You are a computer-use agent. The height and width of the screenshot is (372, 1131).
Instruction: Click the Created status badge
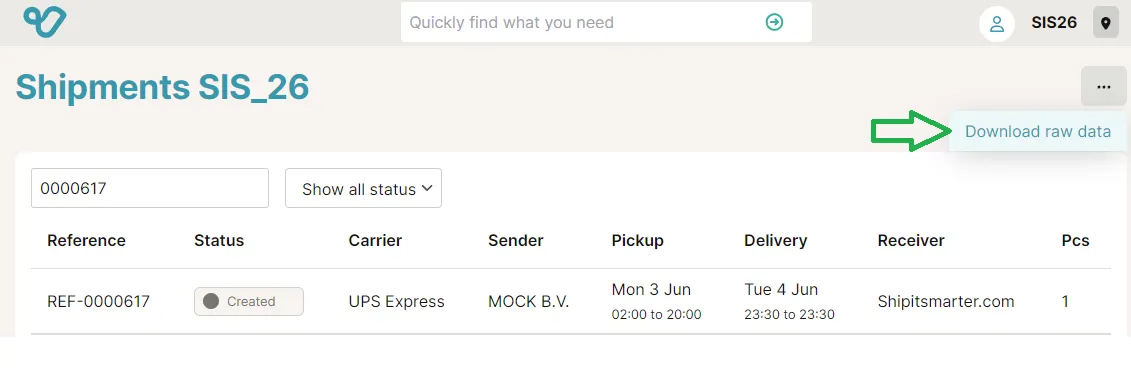pyautogui.click(x=249, y=301)
